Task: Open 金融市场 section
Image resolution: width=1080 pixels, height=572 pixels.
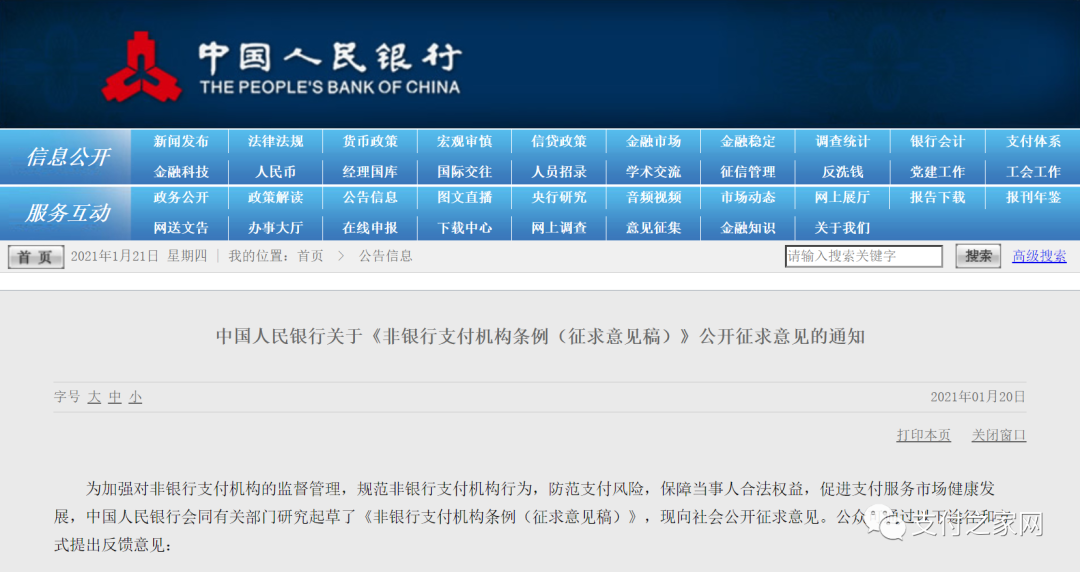Action: (x=654, y=141)
